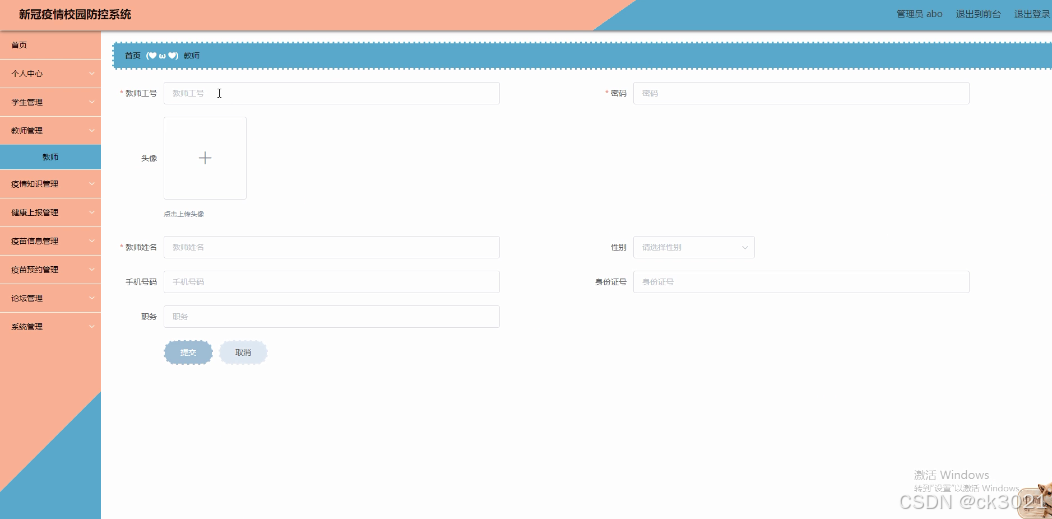Expand the 论坛管理 sidebar menu
This screenshot has width=1052, height=519.
50,298
